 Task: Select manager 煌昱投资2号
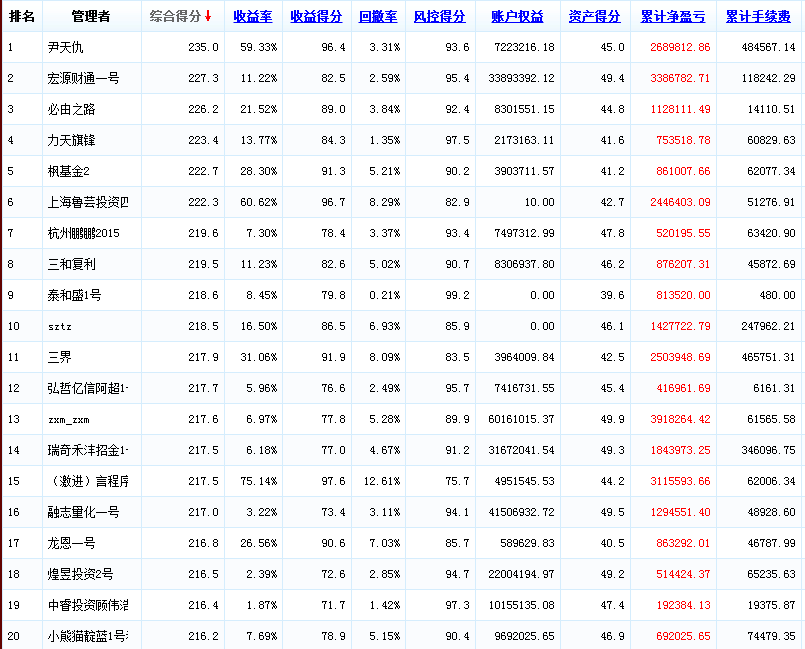[80, 574]
